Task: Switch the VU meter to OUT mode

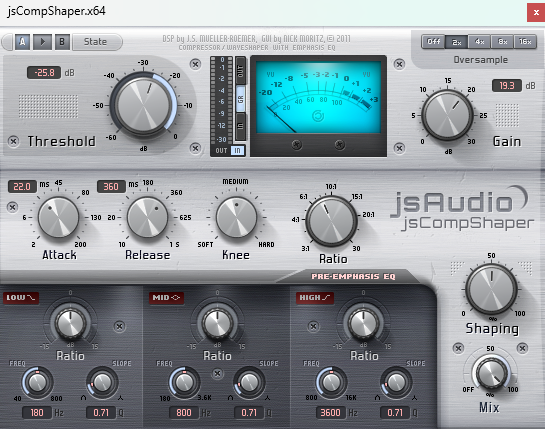Action: (241, 71)
